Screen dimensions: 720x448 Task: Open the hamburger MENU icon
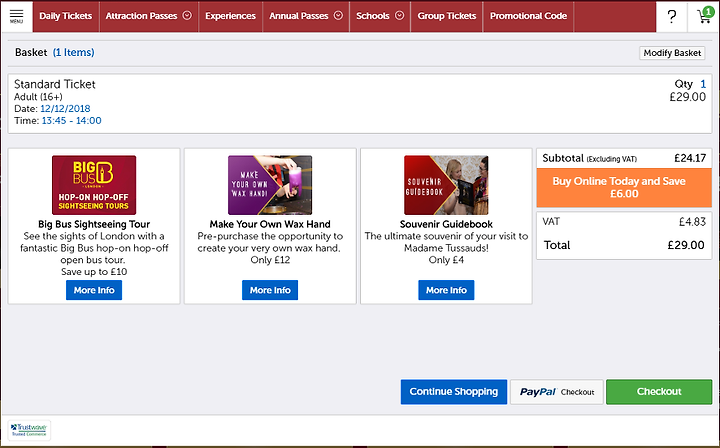pos(17,17)
